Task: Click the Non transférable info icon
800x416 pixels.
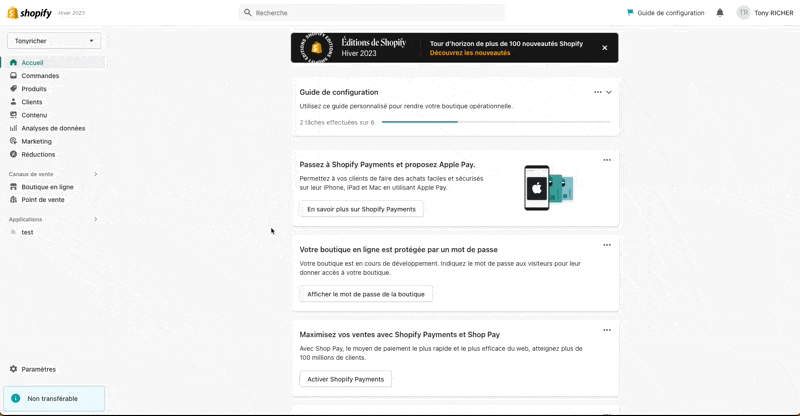Action: tap(16, 399)
